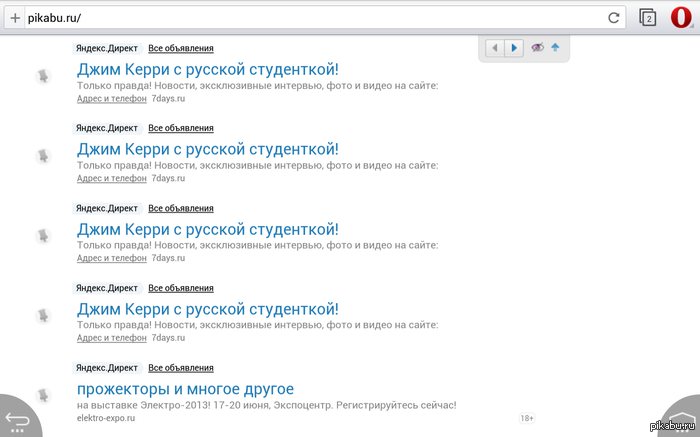Click the pin icon beside the fourth Джим Керри ad
Image resolution: width=700 pixels, height=437 pixels.
point(43,316)
